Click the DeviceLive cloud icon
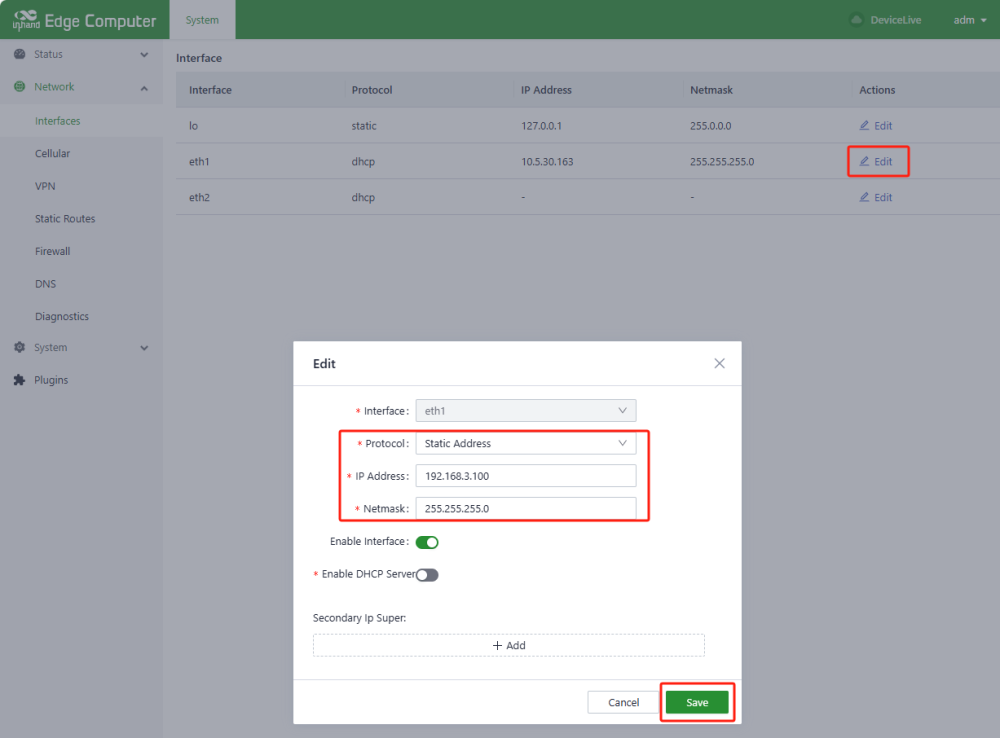 pos(856,20)
